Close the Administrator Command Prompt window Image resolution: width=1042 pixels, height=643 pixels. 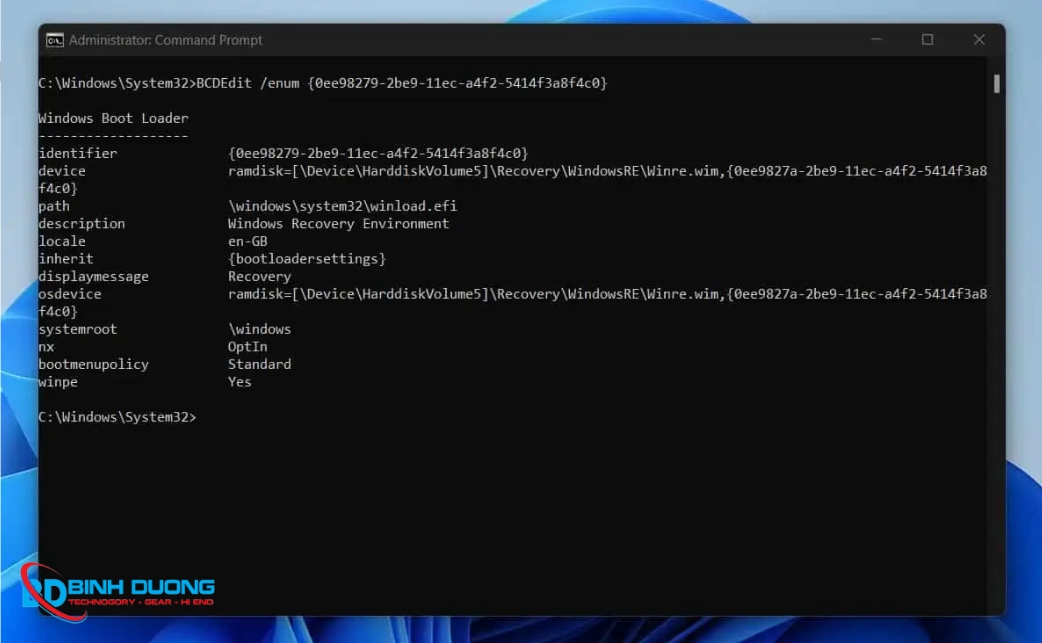click(979, 40)
